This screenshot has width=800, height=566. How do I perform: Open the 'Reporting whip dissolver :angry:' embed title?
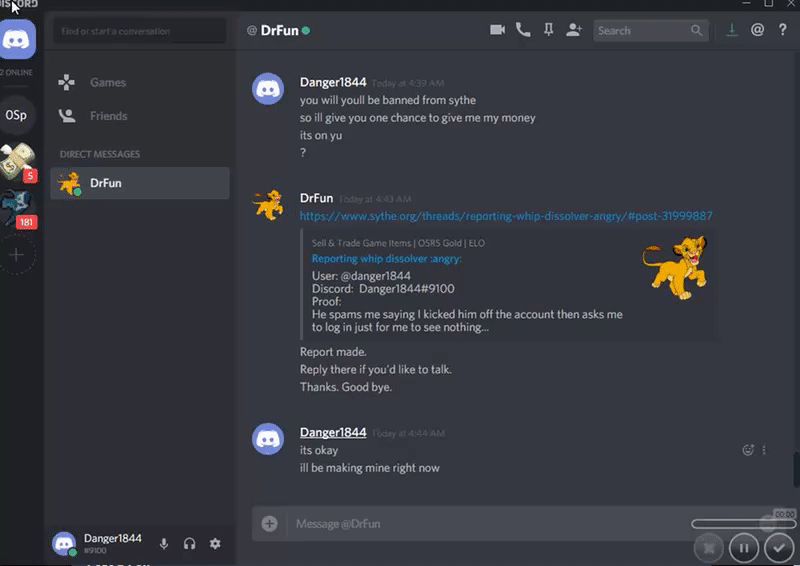tap(386, 259)
